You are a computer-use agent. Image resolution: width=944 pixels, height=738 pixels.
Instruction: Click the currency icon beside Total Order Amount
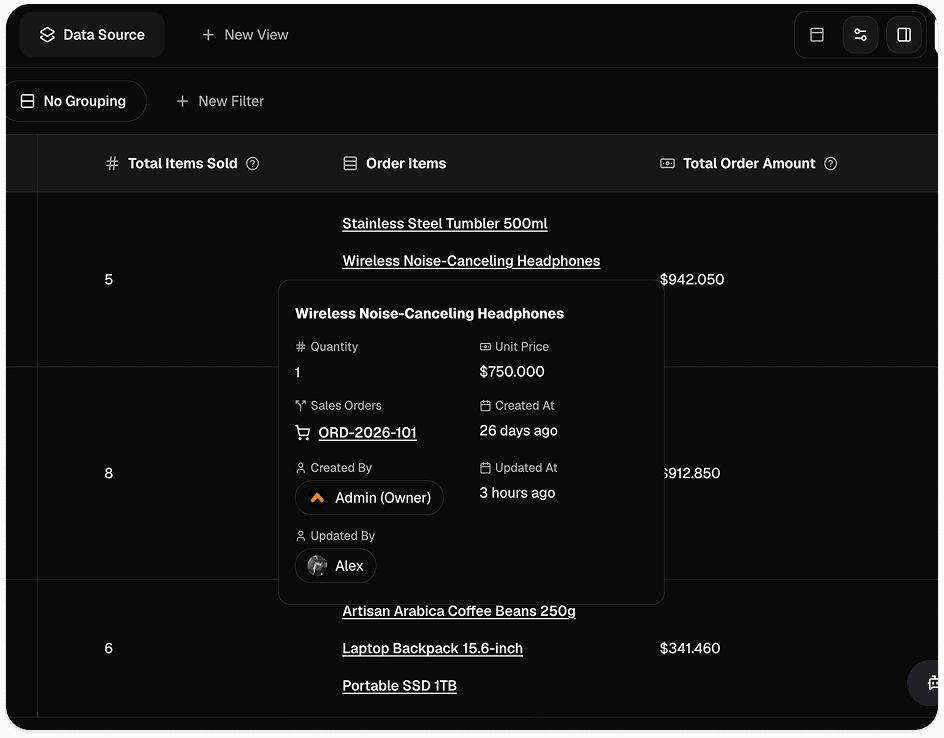point(667,164)
